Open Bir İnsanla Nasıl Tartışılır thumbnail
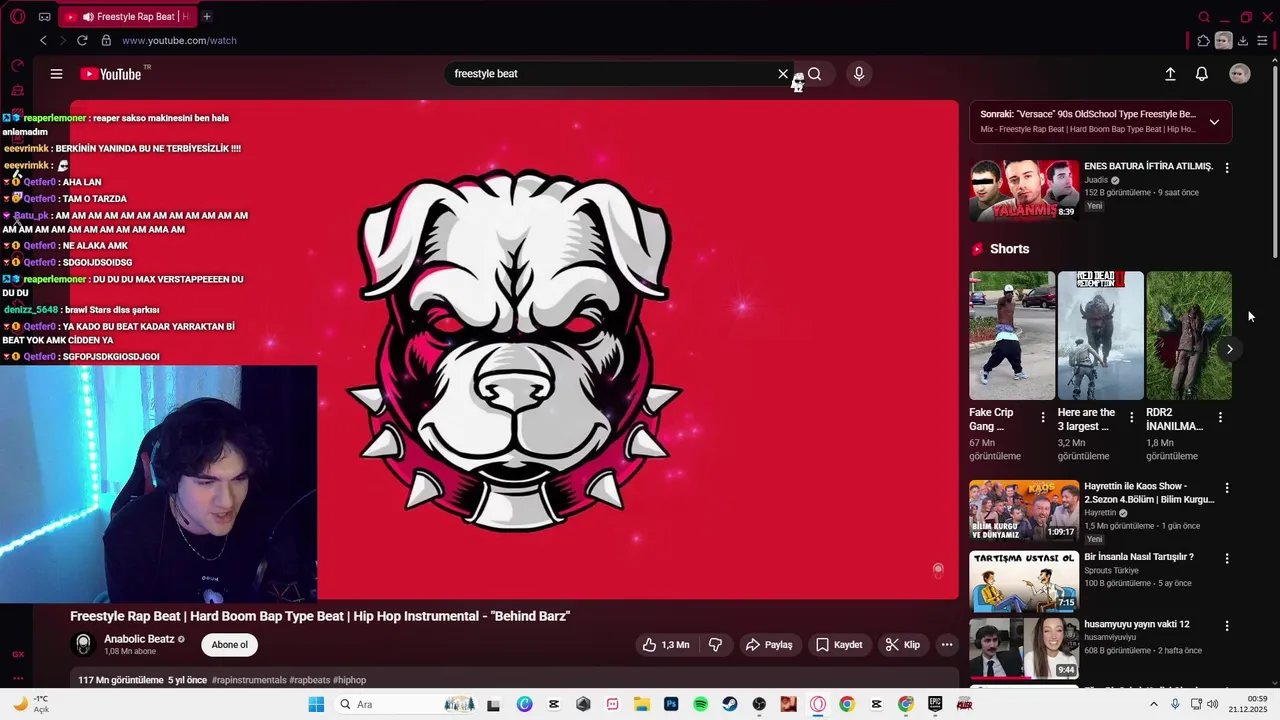The image size is (1280, 720). coord(1024,580)
